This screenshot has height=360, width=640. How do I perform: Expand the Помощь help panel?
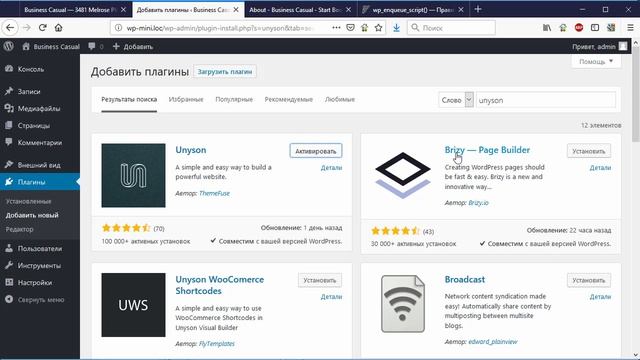[596, 62]
